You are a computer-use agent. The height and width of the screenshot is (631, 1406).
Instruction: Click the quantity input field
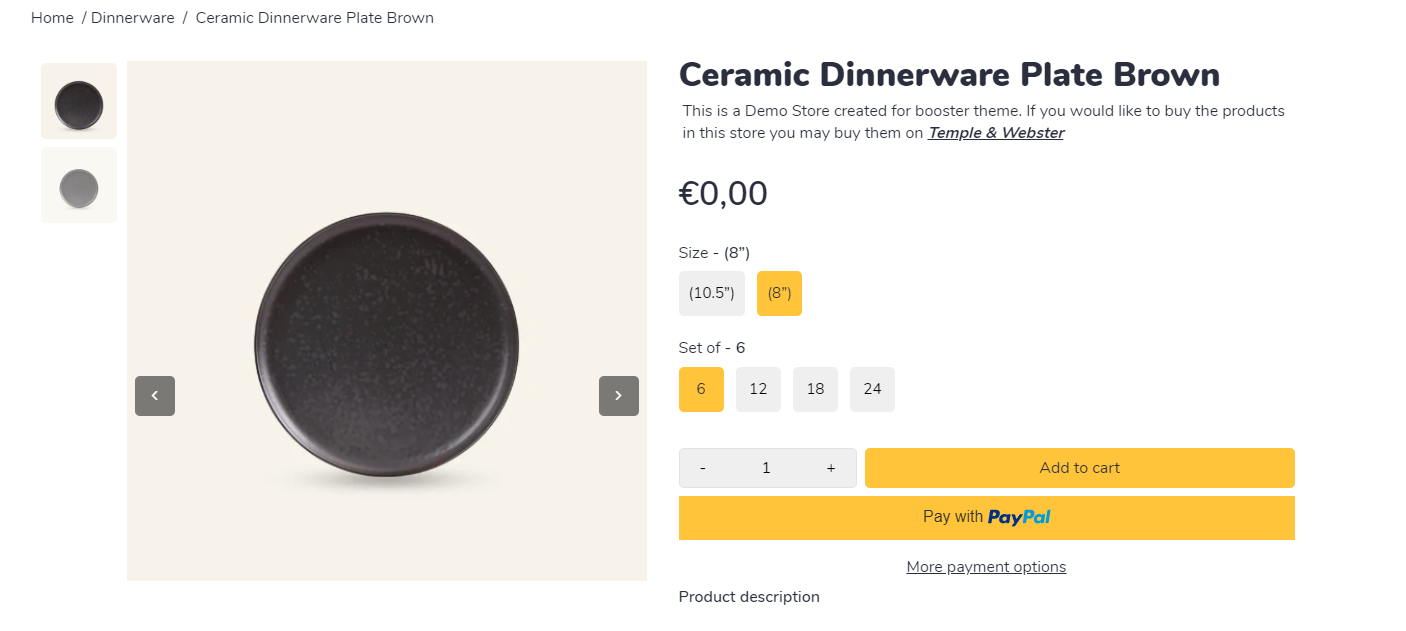tap(767, 468)
